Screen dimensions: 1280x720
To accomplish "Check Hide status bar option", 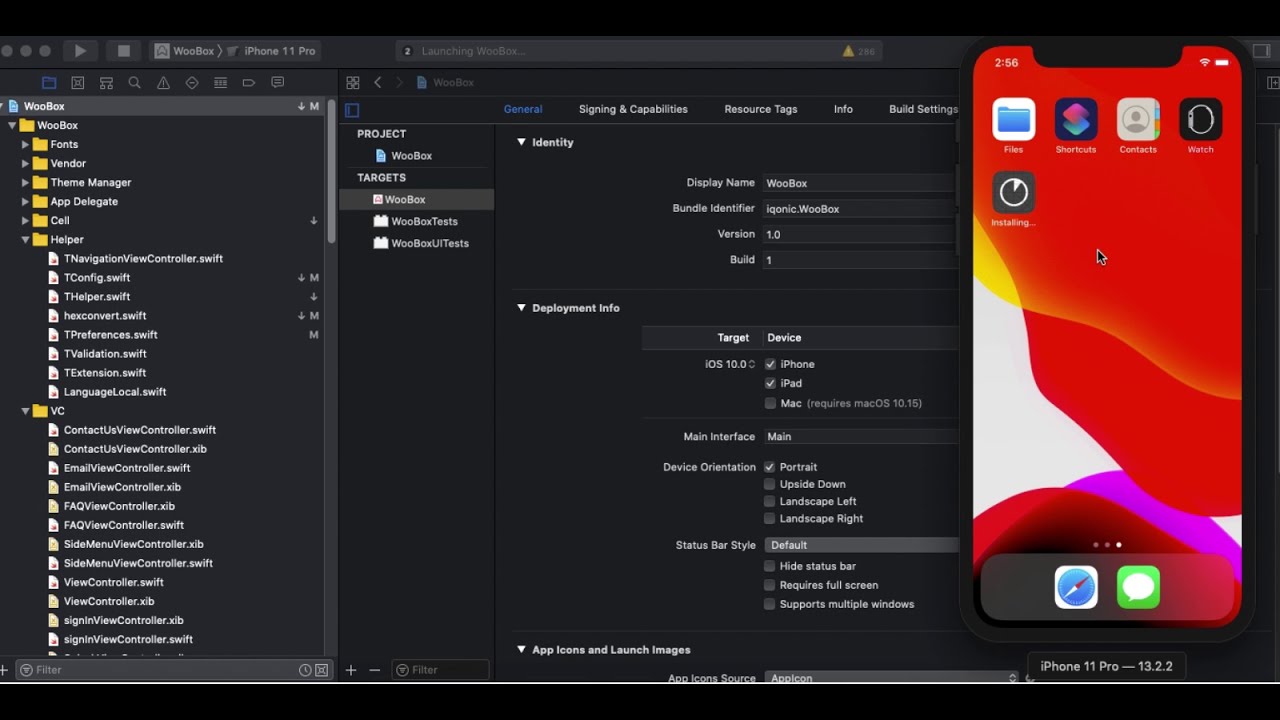I will [x=769, y=566].
